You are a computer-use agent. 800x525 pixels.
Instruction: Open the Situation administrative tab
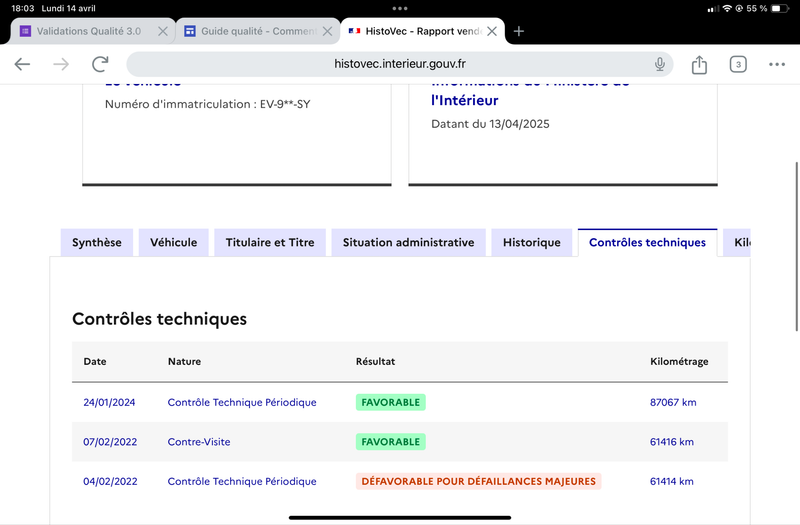click(408, 242)
